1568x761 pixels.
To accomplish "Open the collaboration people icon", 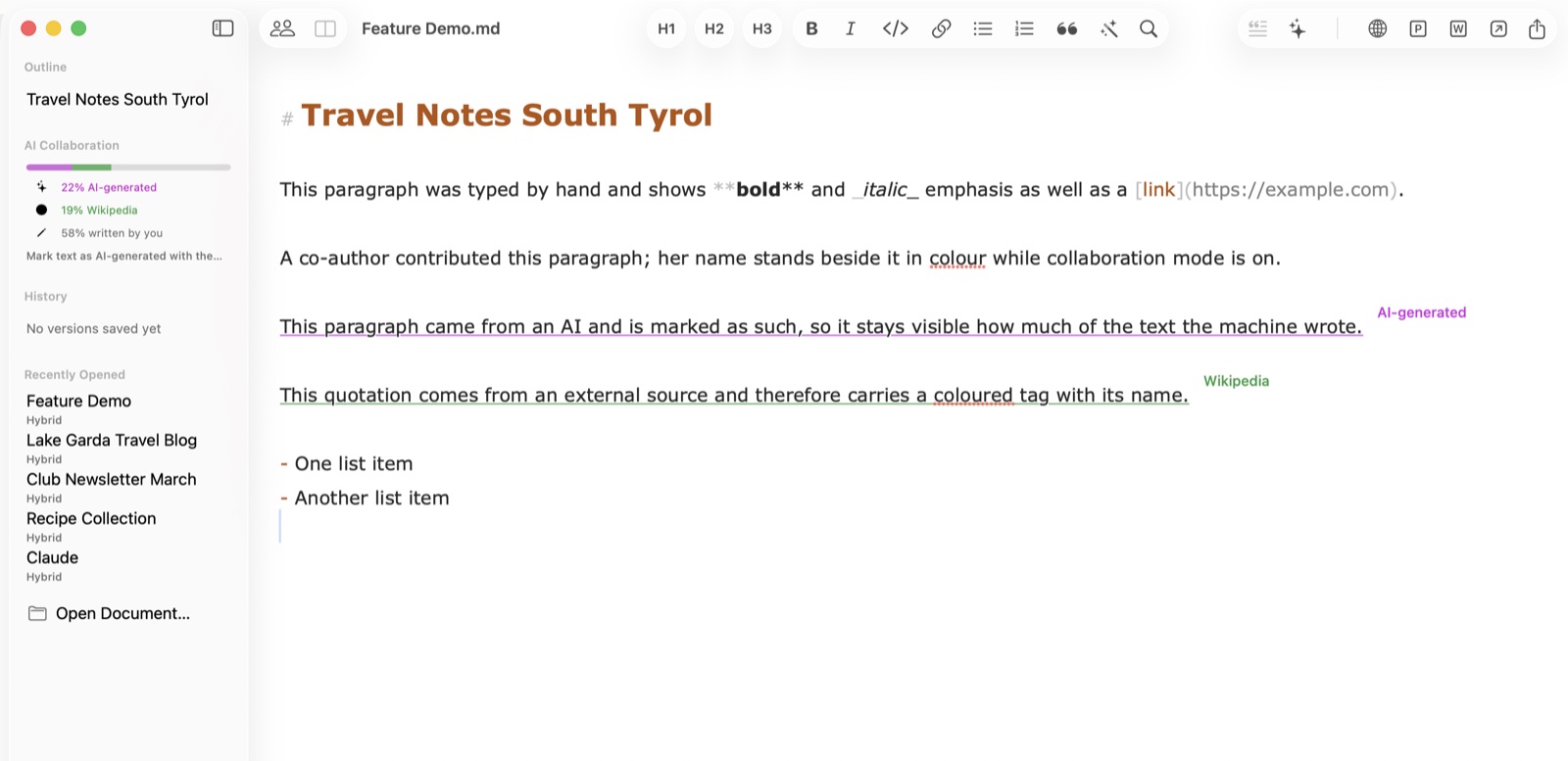I will tap(282, 28).
